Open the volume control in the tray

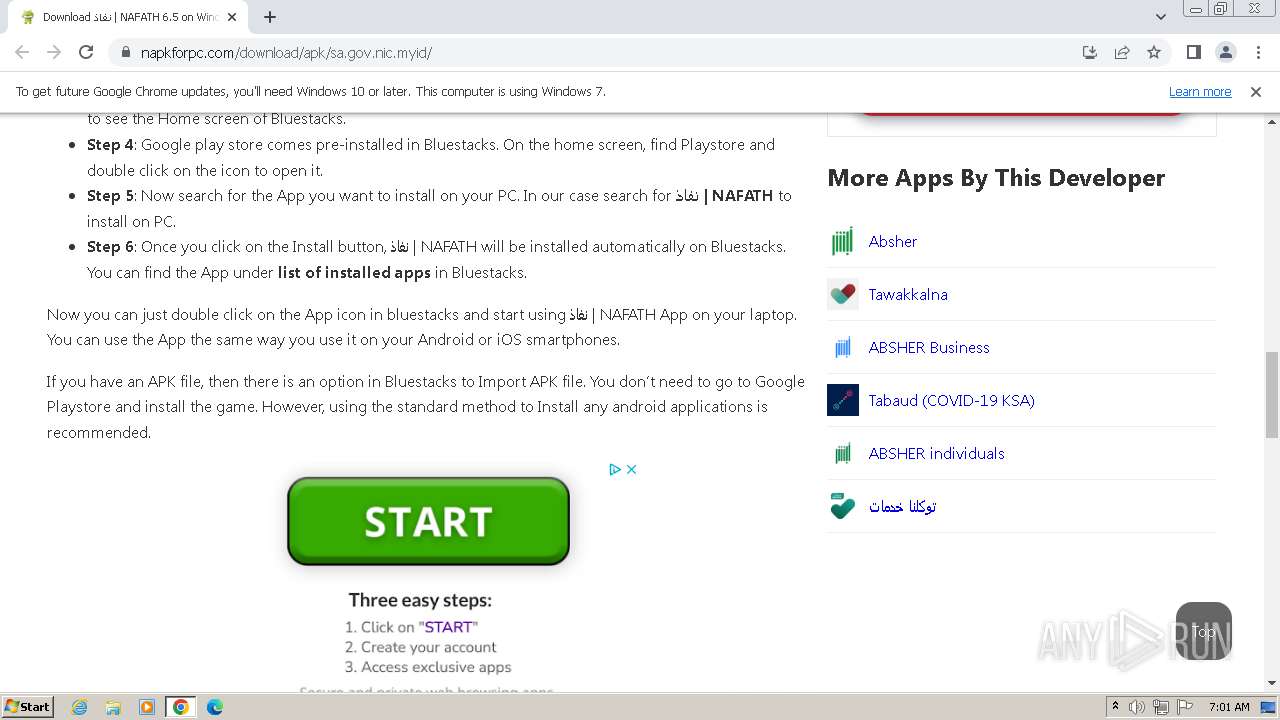1137,707
